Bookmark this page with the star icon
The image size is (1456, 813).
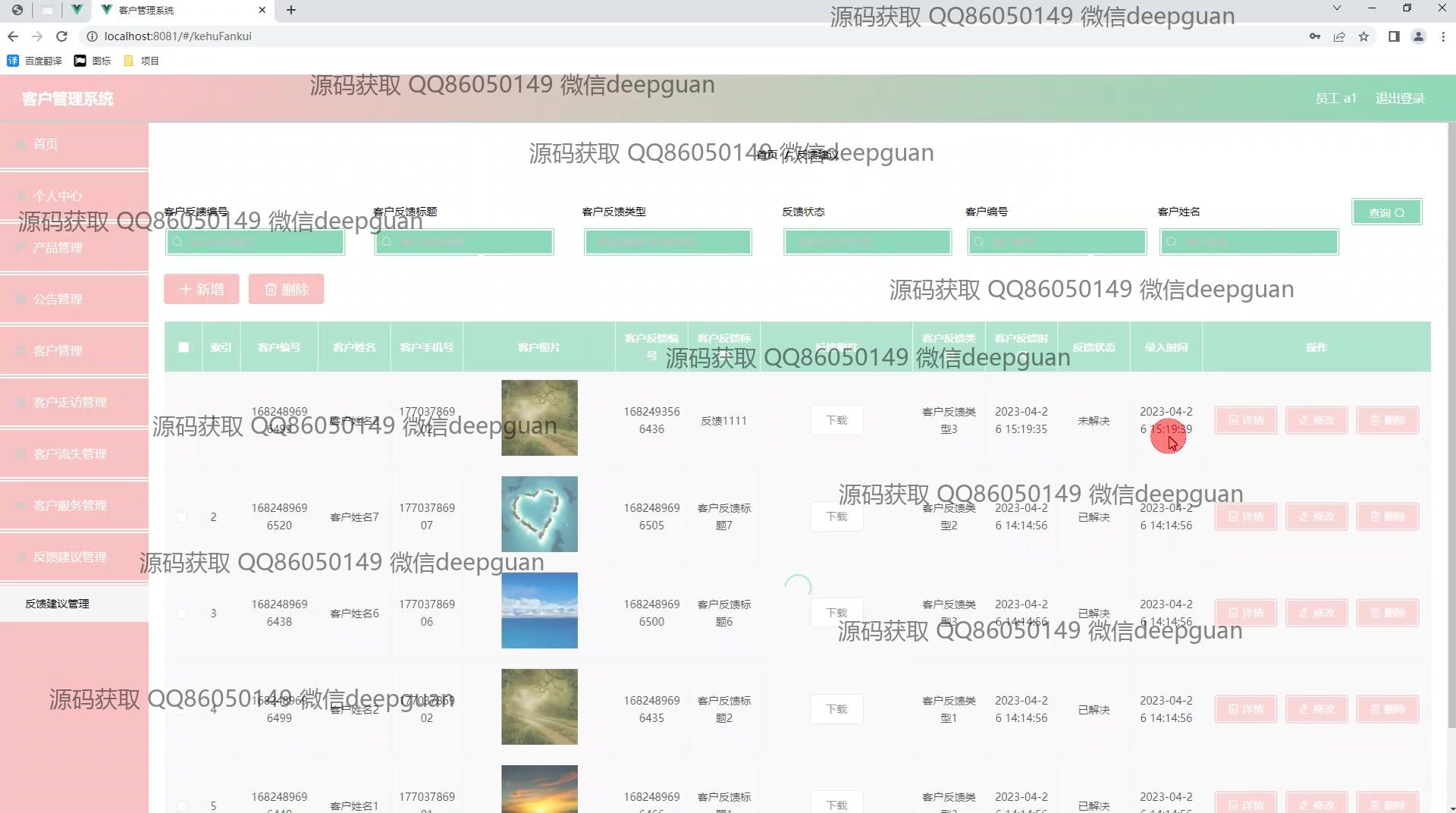tap(1363, 36)
